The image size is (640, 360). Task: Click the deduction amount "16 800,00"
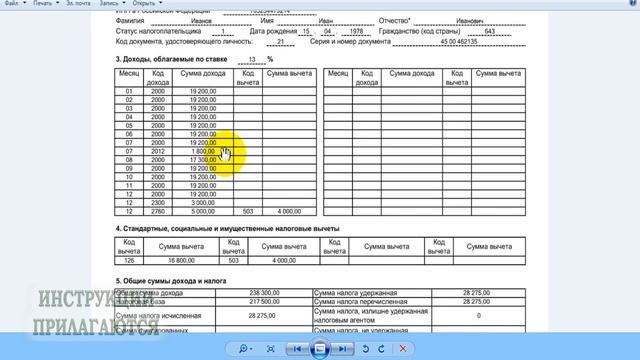pos(181,260)
